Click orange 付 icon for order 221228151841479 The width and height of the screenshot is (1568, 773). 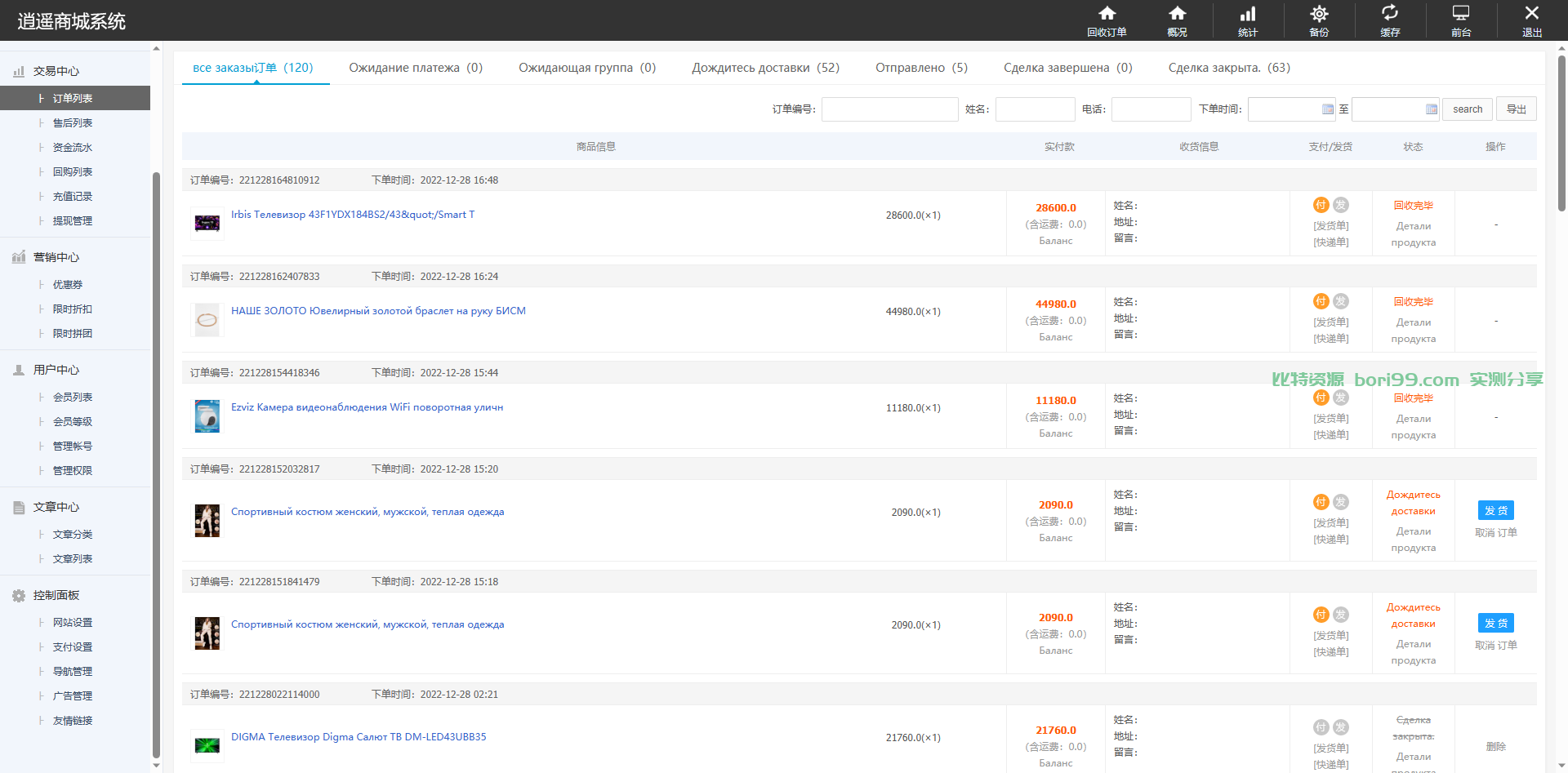point(1321,615)
